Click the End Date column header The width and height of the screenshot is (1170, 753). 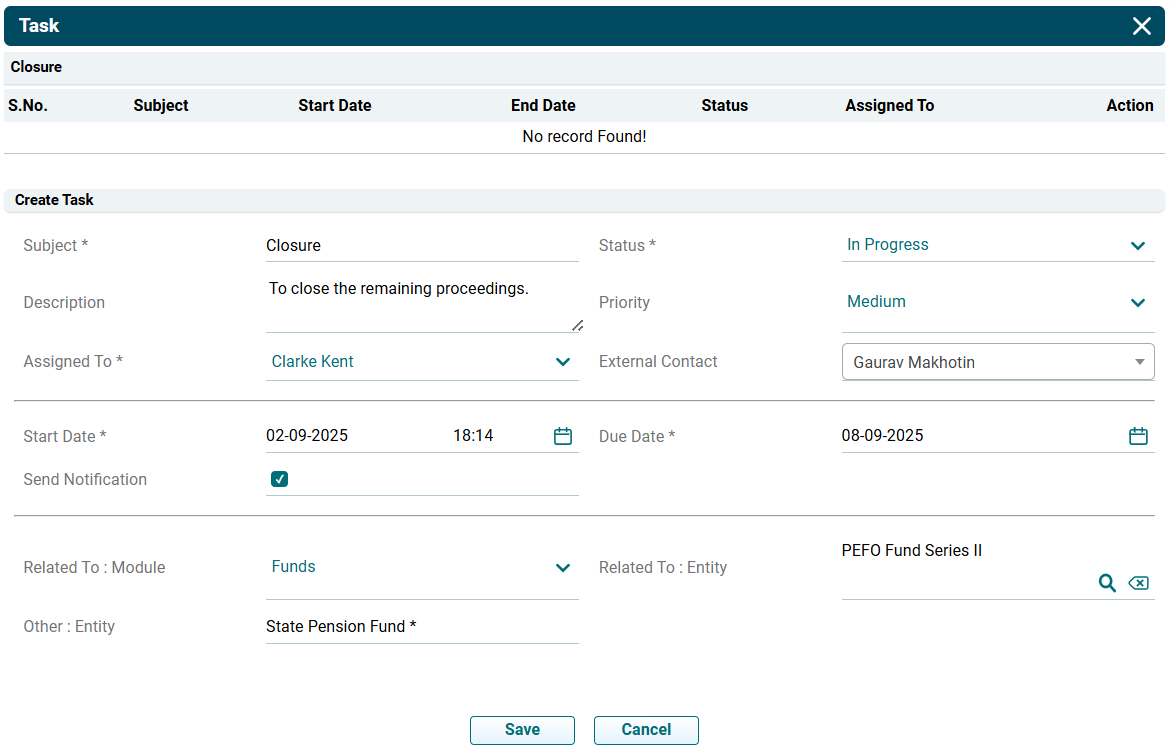(x=543, y=105)
